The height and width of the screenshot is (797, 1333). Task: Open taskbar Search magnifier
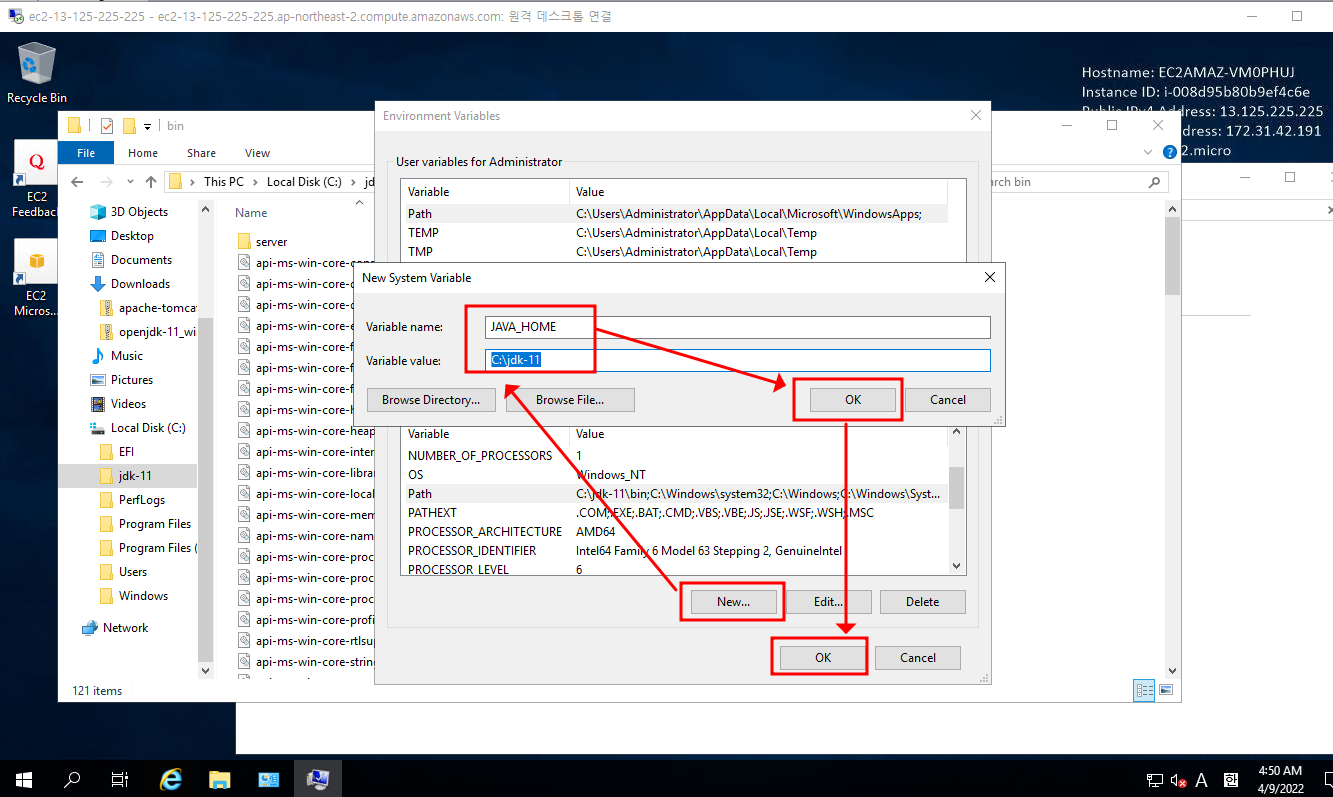(x=72, y=779)
